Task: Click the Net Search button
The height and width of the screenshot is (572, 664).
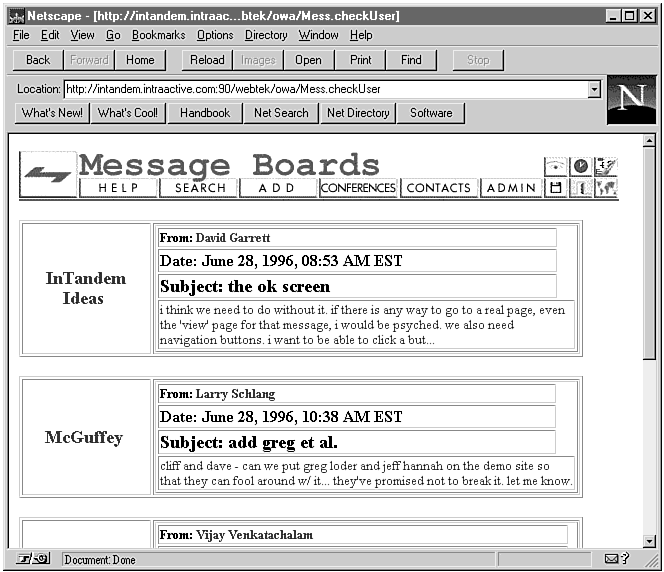Action: [x=281, y=113]
